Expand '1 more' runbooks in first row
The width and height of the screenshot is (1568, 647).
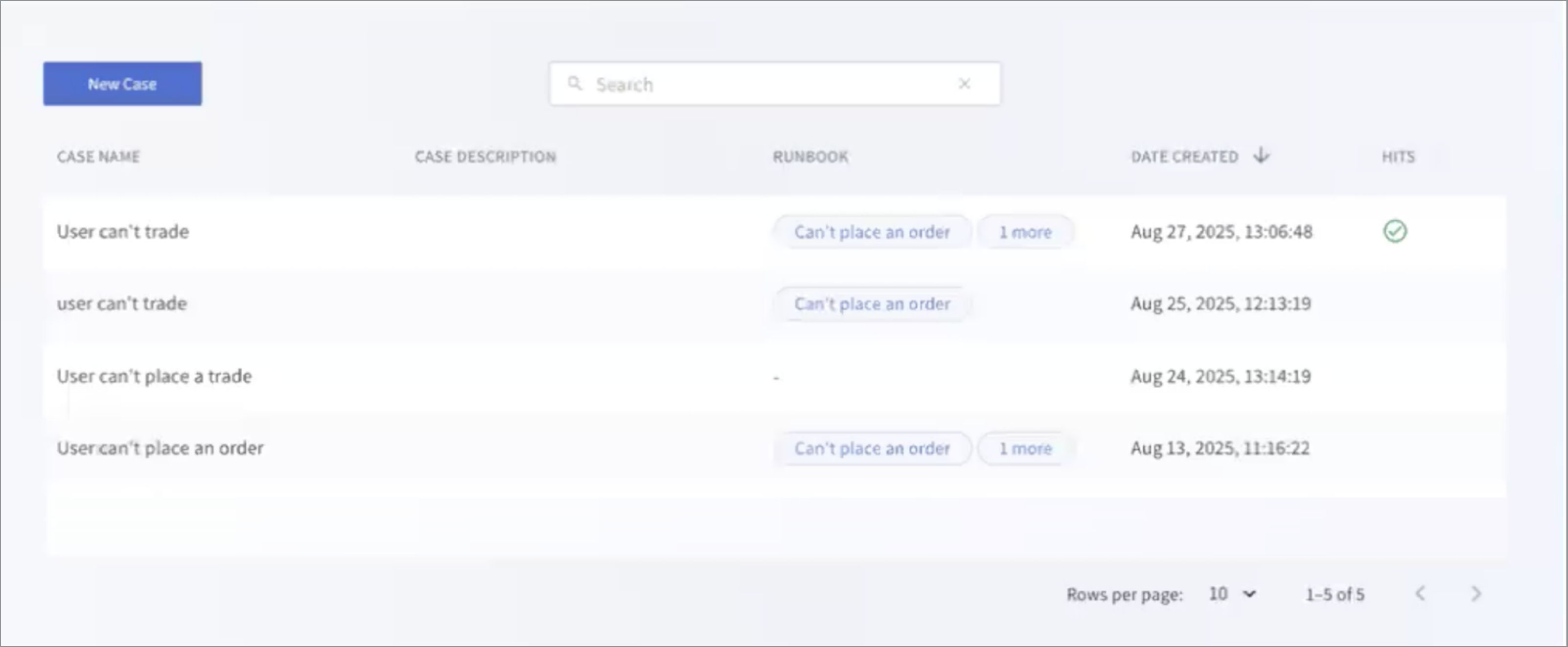tap(1025, 232)
